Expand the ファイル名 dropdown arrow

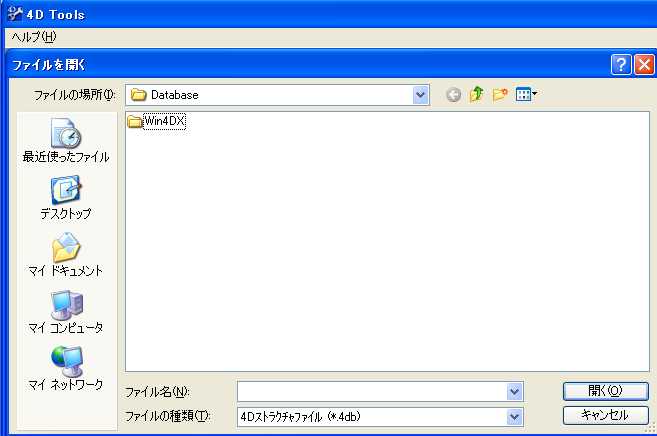coord(515,391)
